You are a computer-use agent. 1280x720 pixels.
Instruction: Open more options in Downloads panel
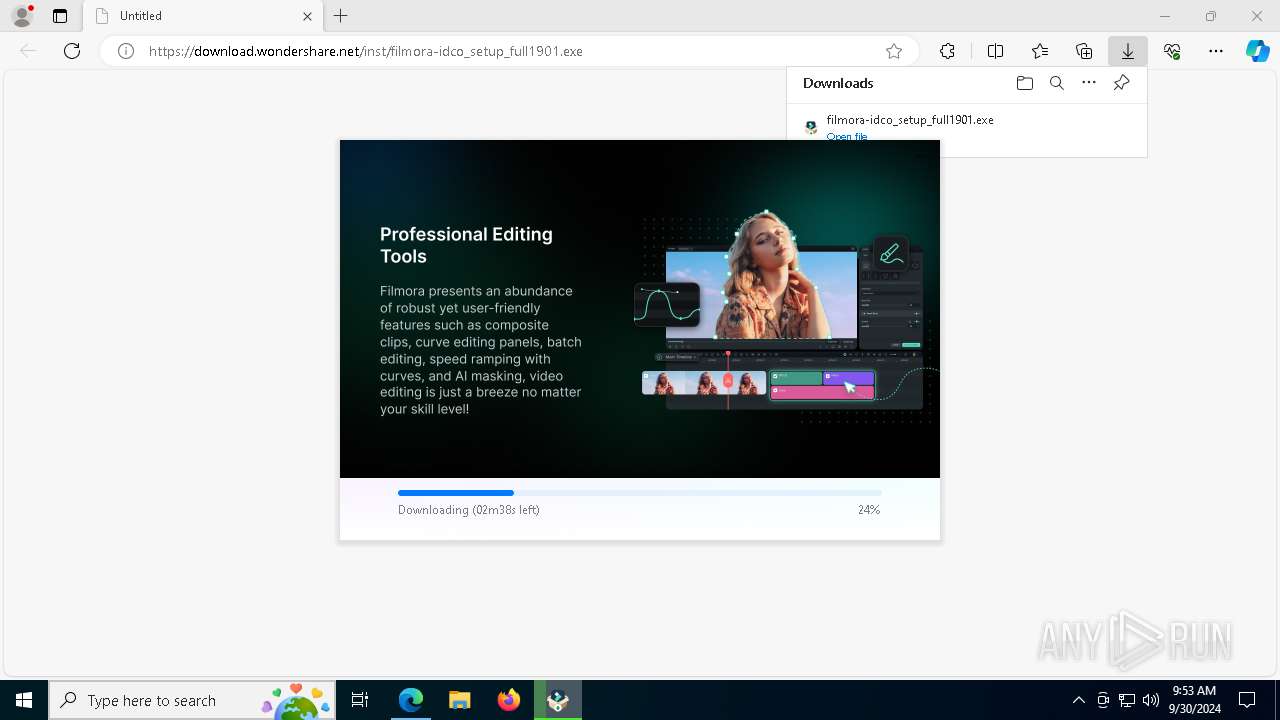1089,83
